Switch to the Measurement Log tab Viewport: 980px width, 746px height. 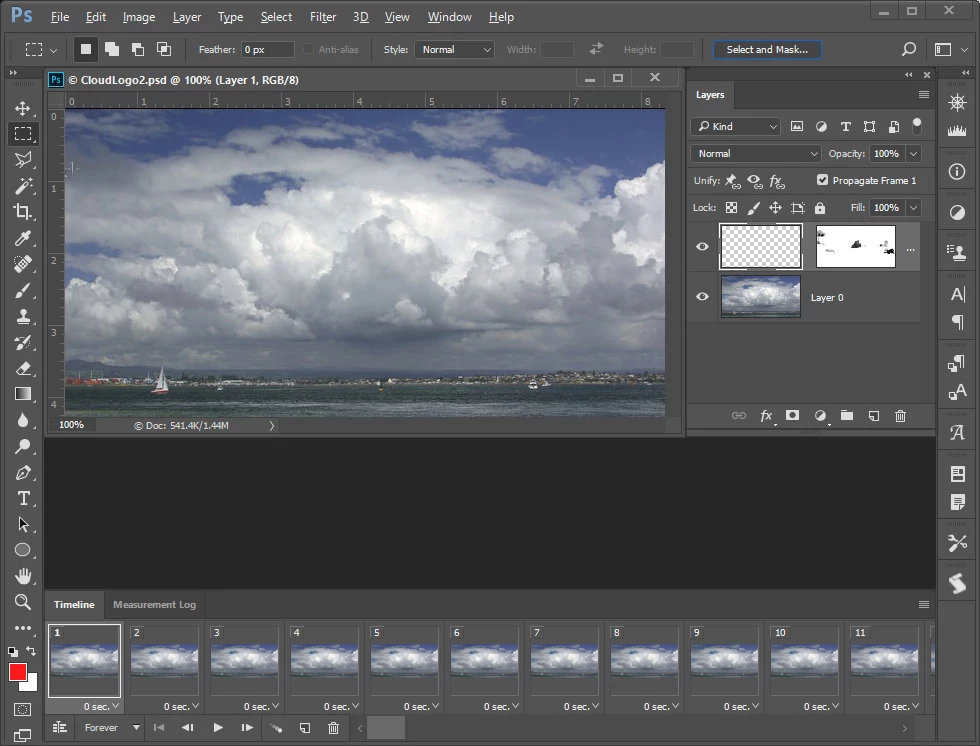coord(154,604)
